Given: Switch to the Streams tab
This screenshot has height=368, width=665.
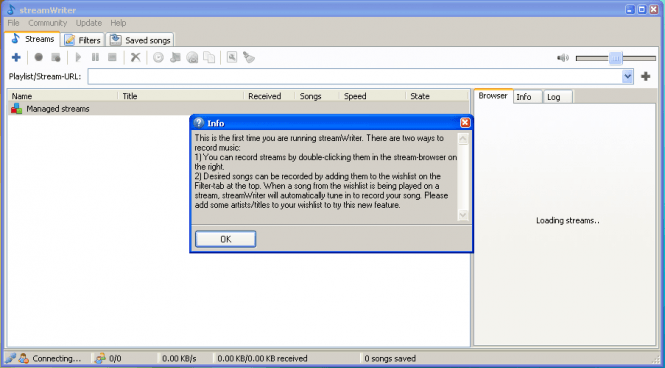Looking at the screenshot, I should coord(33,39).
